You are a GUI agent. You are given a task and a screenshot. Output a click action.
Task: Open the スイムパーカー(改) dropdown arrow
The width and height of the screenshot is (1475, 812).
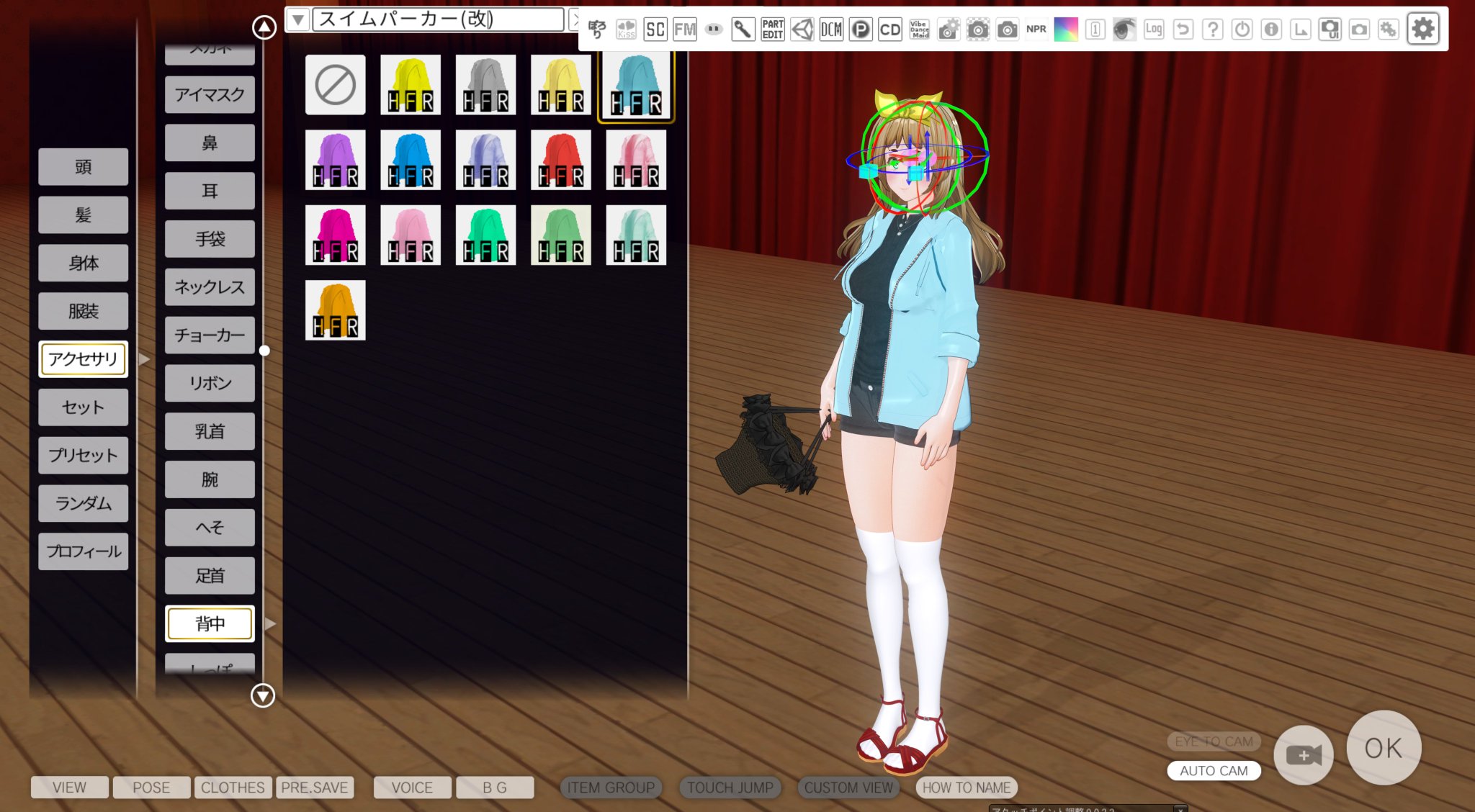(x=297, y=19)
